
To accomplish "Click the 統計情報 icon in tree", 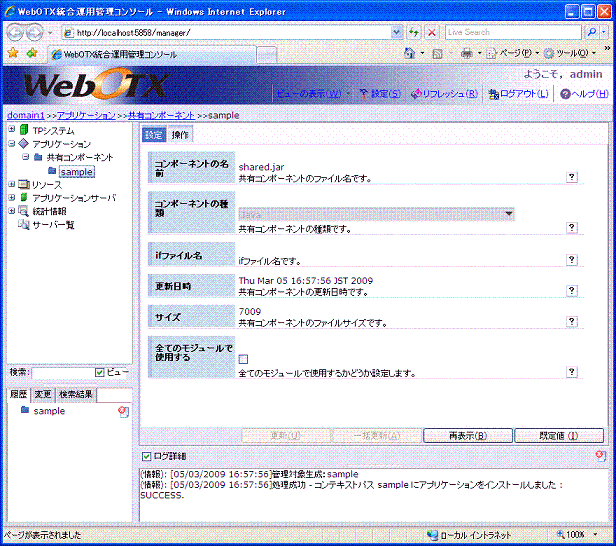I will click(x=24, y=212).
